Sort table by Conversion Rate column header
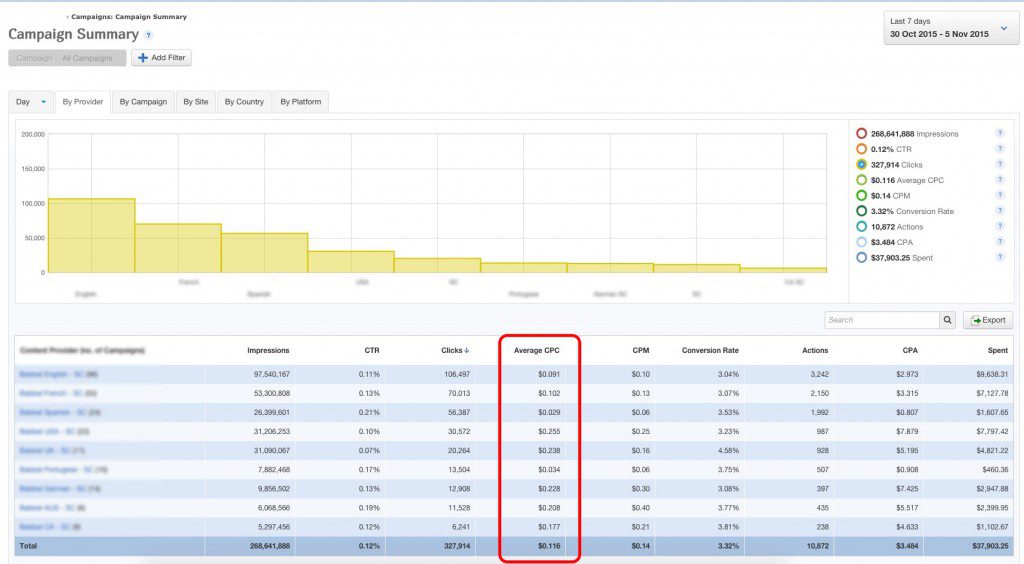 tap(710, 351)
